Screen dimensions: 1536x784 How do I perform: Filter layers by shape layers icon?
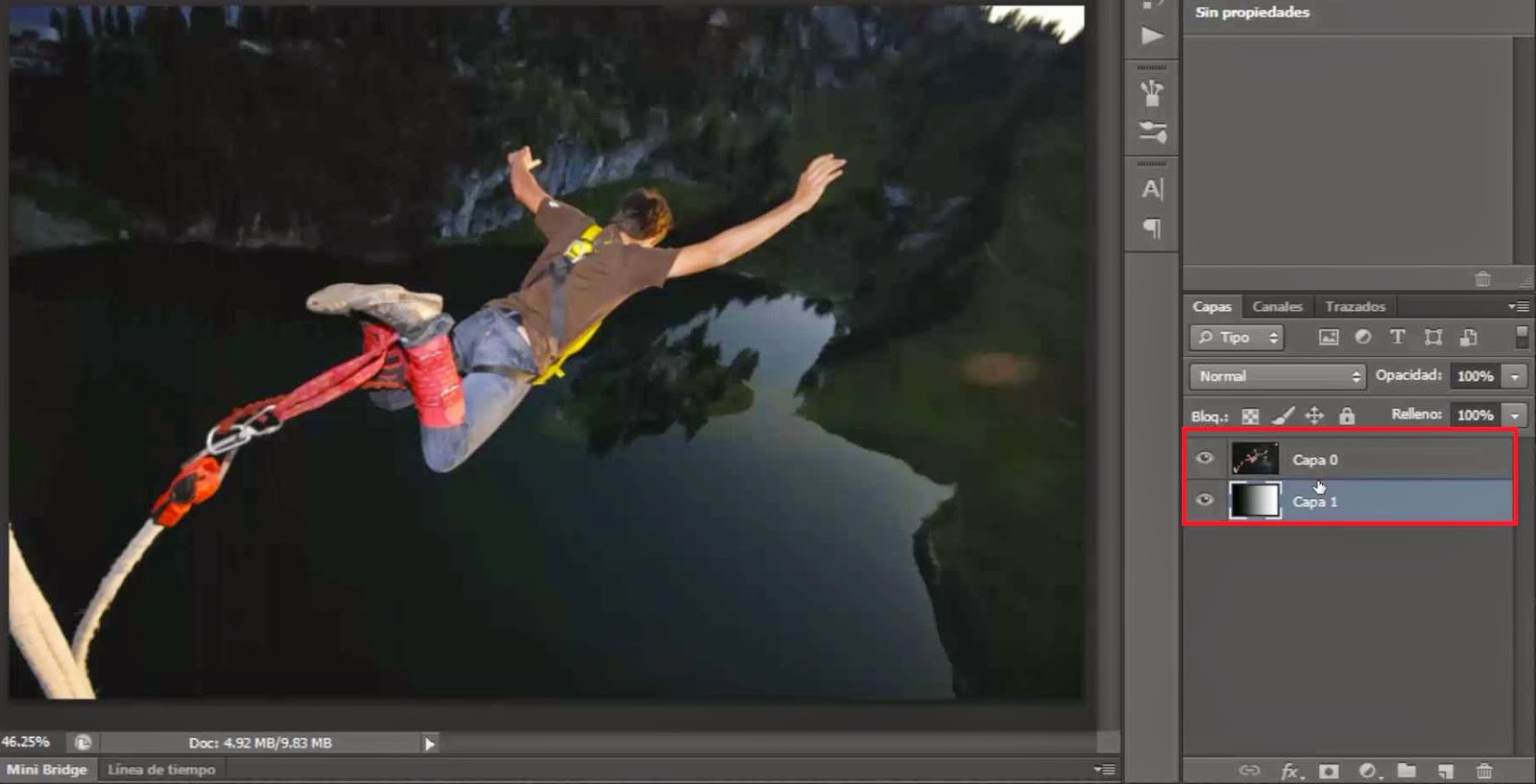[1433, 337]
